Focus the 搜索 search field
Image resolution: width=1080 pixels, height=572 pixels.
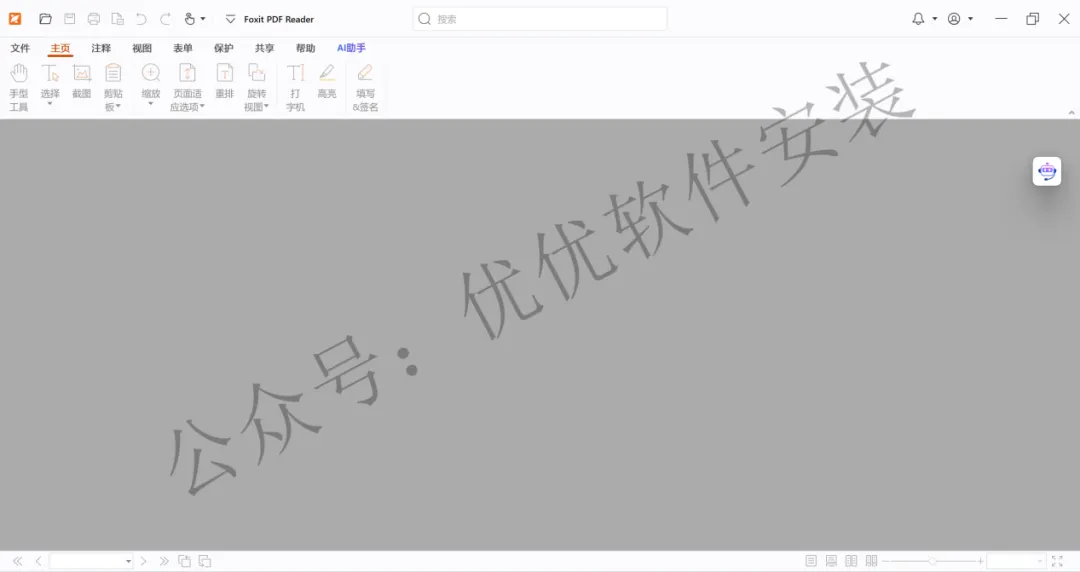[540, 19]
